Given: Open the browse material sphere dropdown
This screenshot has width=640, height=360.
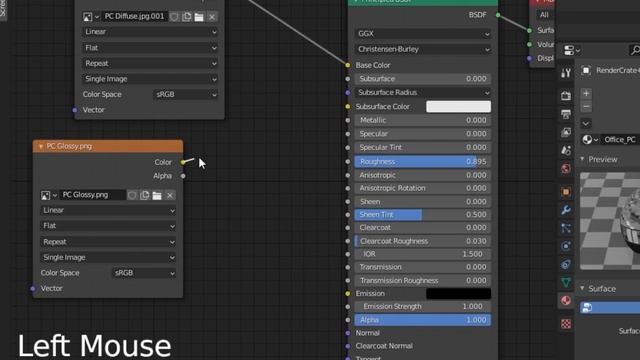Looking at the screenshot, I should pyautogui.click(x=590, y=140).
